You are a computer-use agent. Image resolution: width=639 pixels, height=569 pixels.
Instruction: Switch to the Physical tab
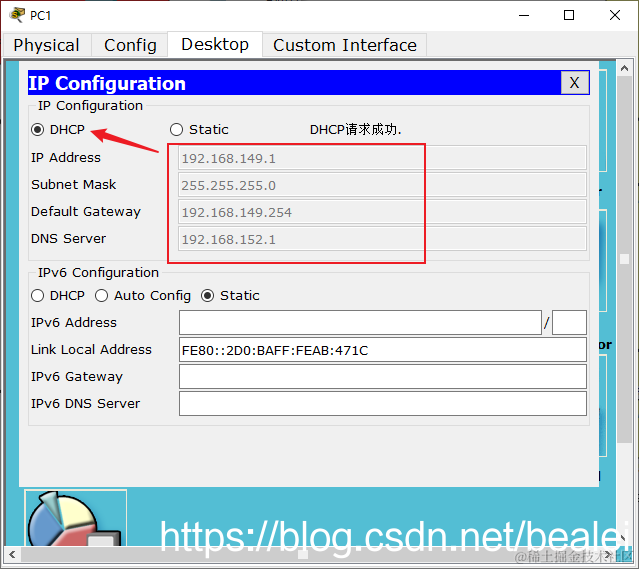tap(46, 45)
